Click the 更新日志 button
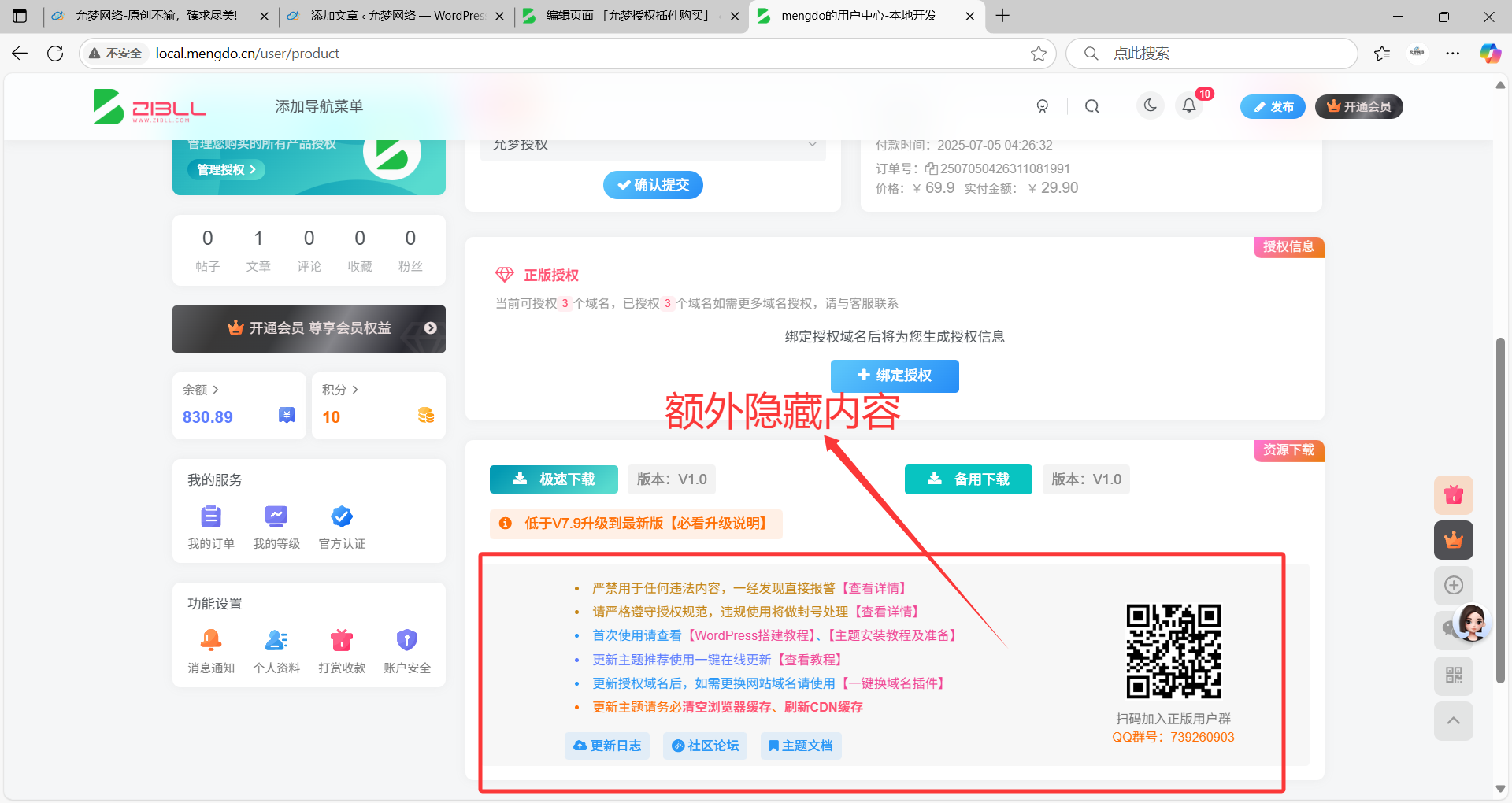This screenshot has width=1512, height=803. [607, 746]
